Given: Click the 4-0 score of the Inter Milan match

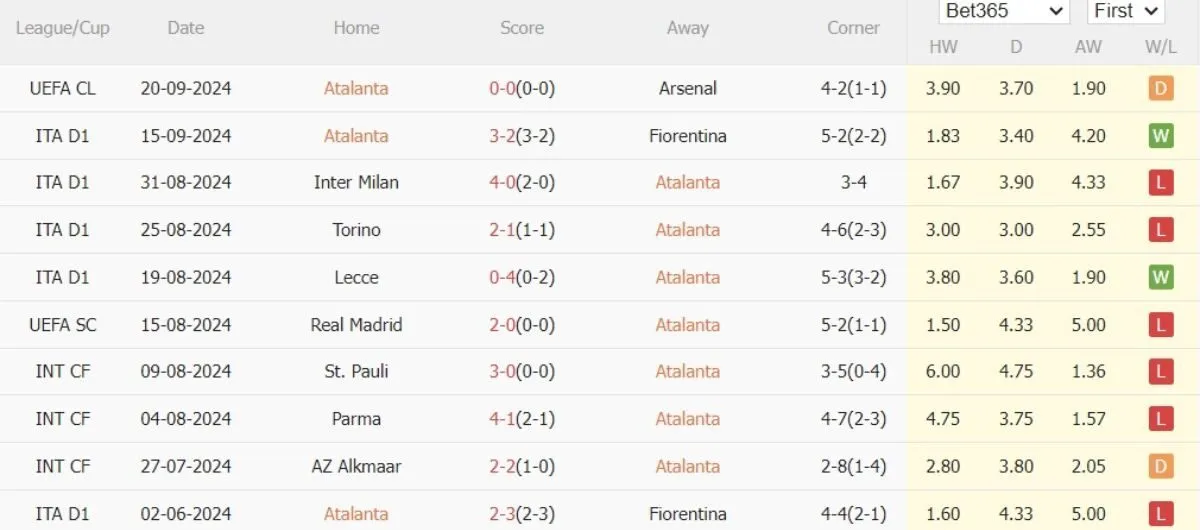Looking at the screenshot, I should point(502,182).
